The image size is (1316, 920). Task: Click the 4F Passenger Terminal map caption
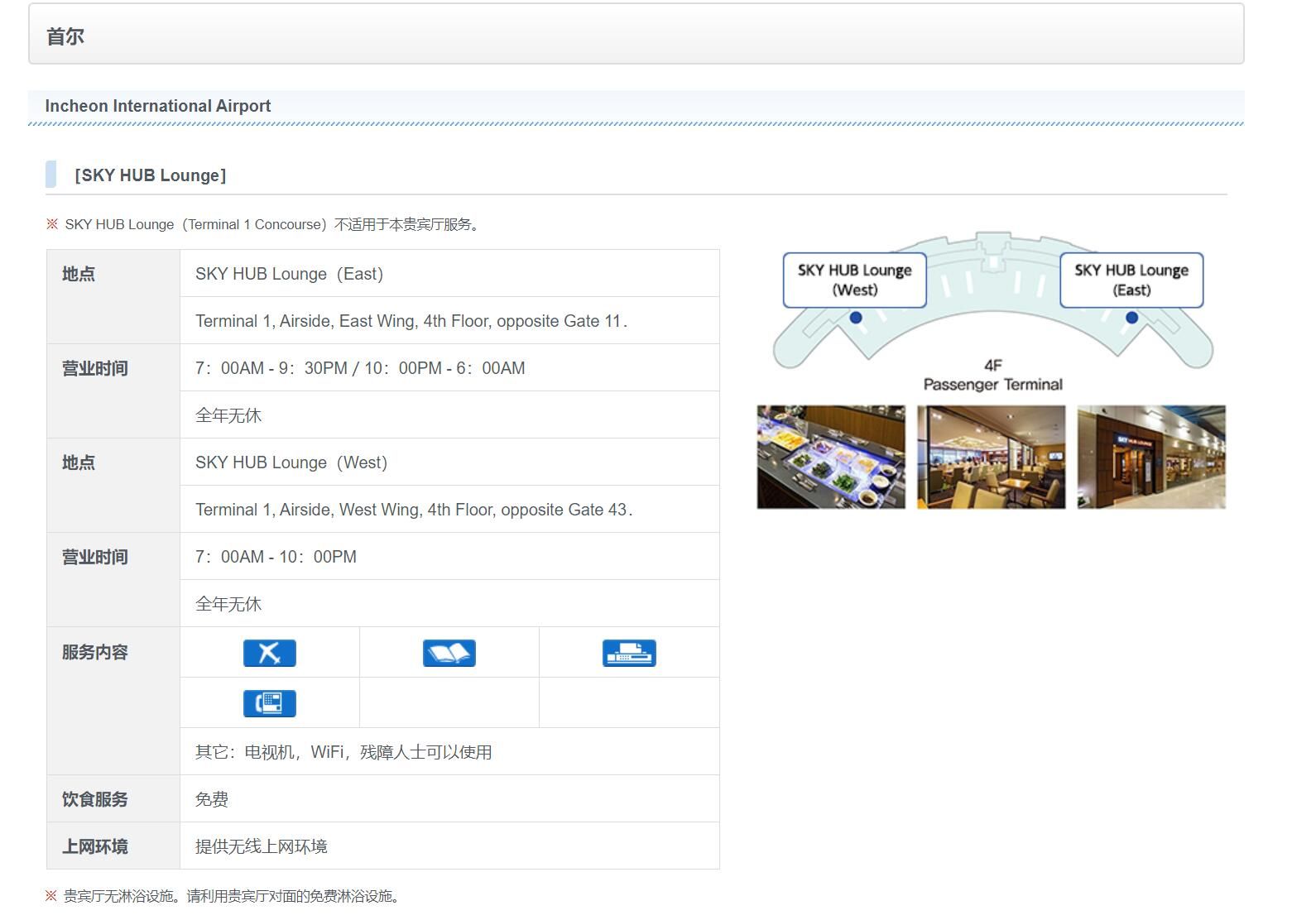pos(992,375)
